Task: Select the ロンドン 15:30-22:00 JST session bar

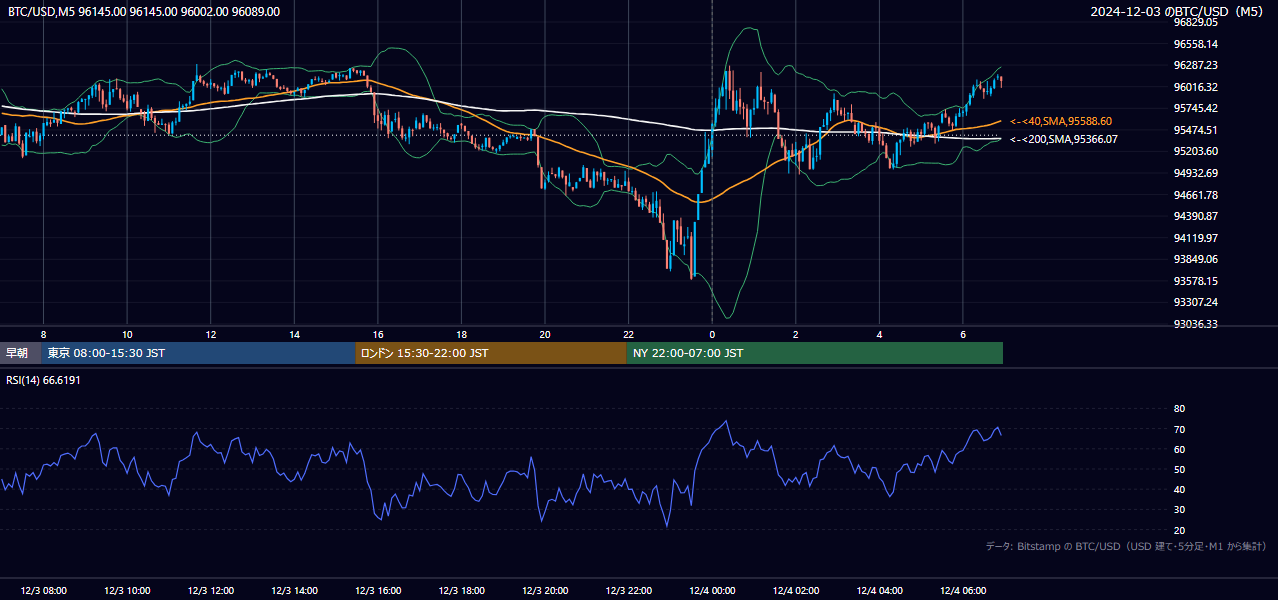Action: [x=491, y=353]
